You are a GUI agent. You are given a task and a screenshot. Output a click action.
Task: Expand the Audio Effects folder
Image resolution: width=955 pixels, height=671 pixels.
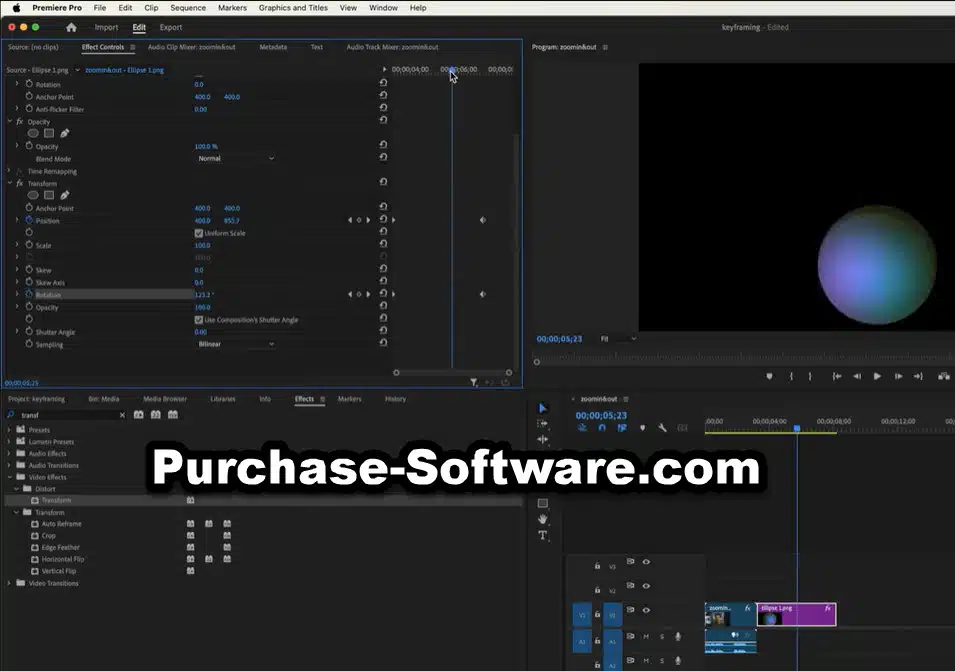pyautogui.click(x=9, y=453)
